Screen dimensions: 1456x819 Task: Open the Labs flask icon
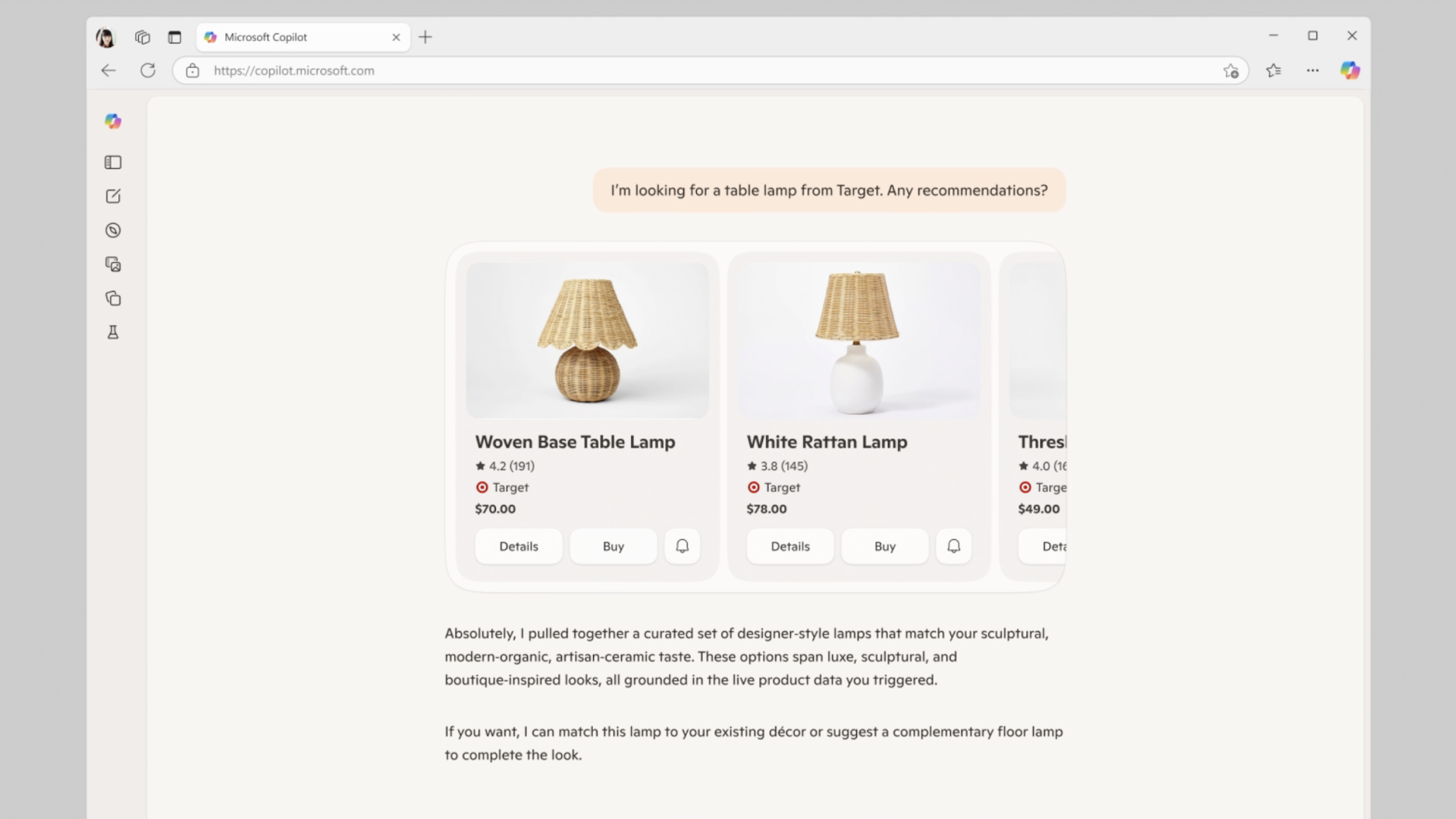click(x=113, y=332)
